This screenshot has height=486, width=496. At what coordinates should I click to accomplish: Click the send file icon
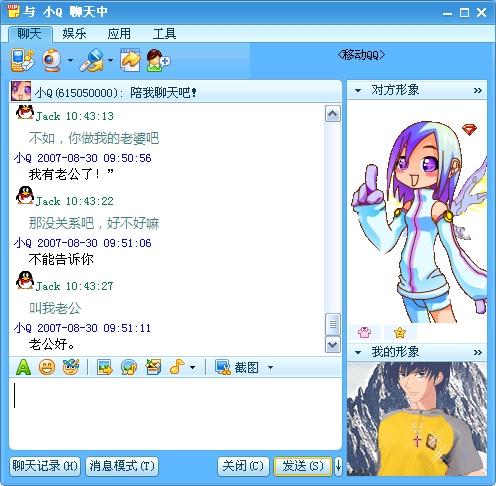pos(130,60)
